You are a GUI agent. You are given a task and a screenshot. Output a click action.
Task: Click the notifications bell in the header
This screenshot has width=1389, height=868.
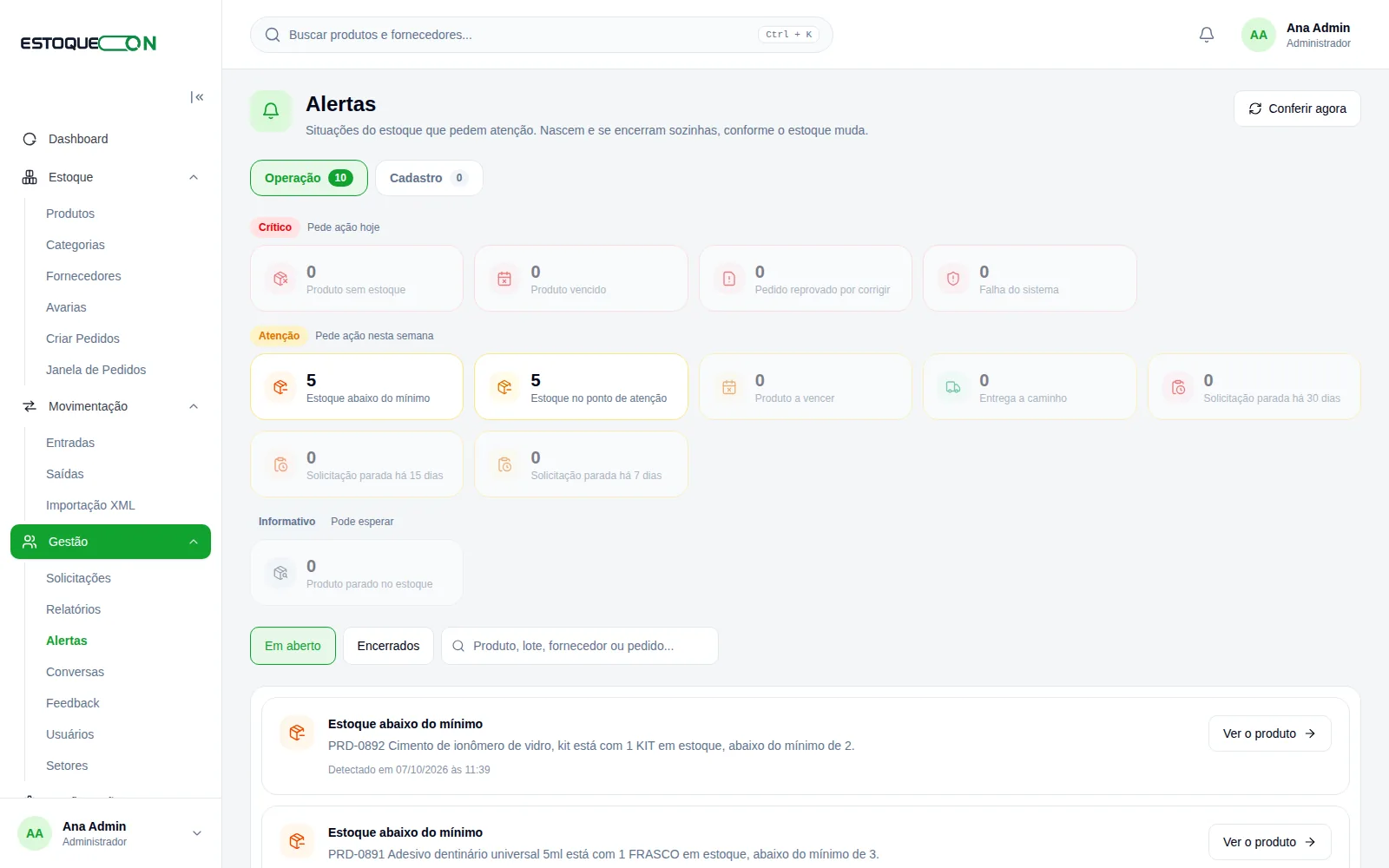(x=1207, y=35)
